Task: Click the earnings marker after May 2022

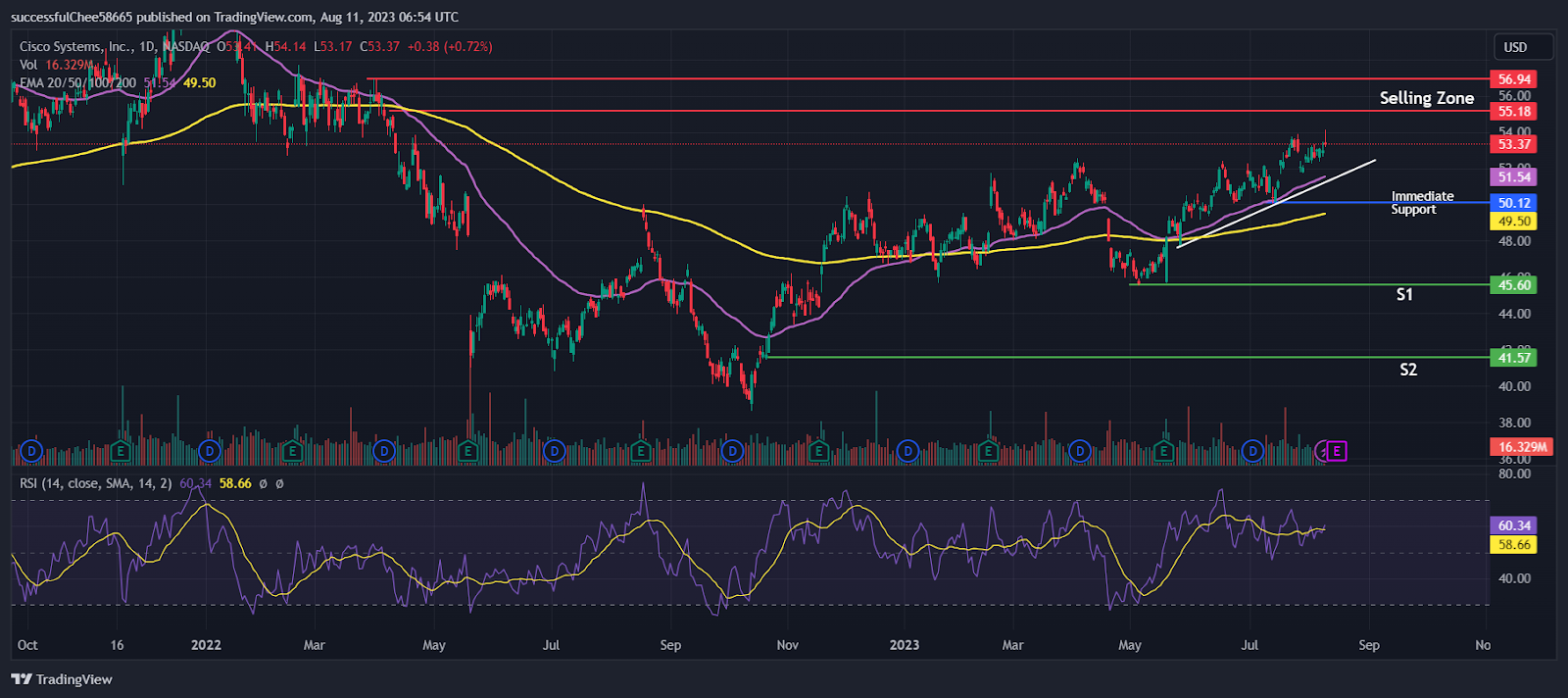Action: pos(467,451)
